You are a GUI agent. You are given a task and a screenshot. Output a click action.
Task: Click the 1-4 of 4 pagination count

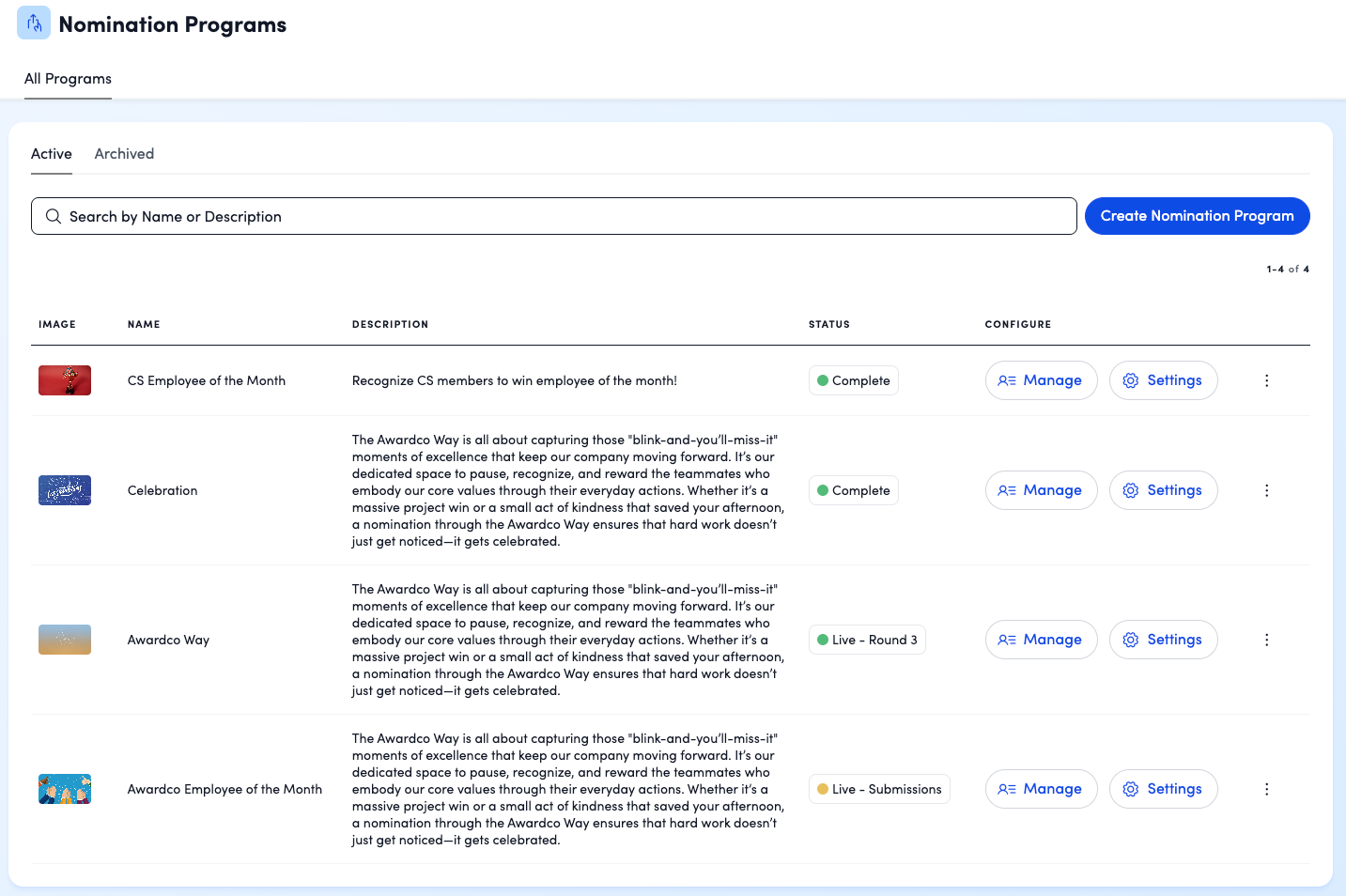tap(1288, 269)
